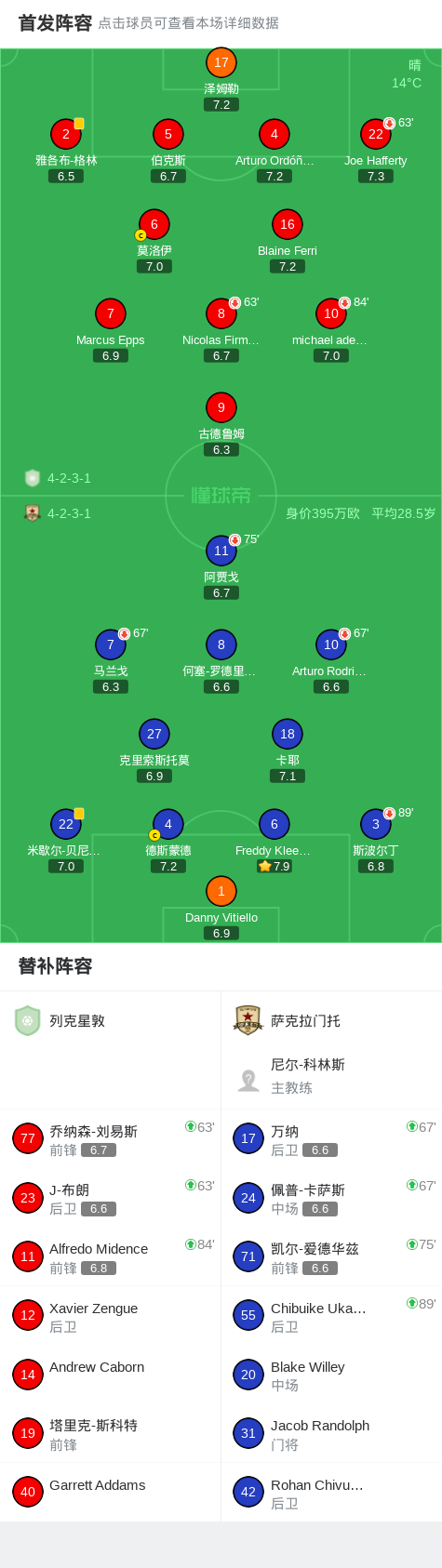This screenshot has width=442, height=1568.
Task: Tap the 首发阵容 section heading
Action: point(55,22)
